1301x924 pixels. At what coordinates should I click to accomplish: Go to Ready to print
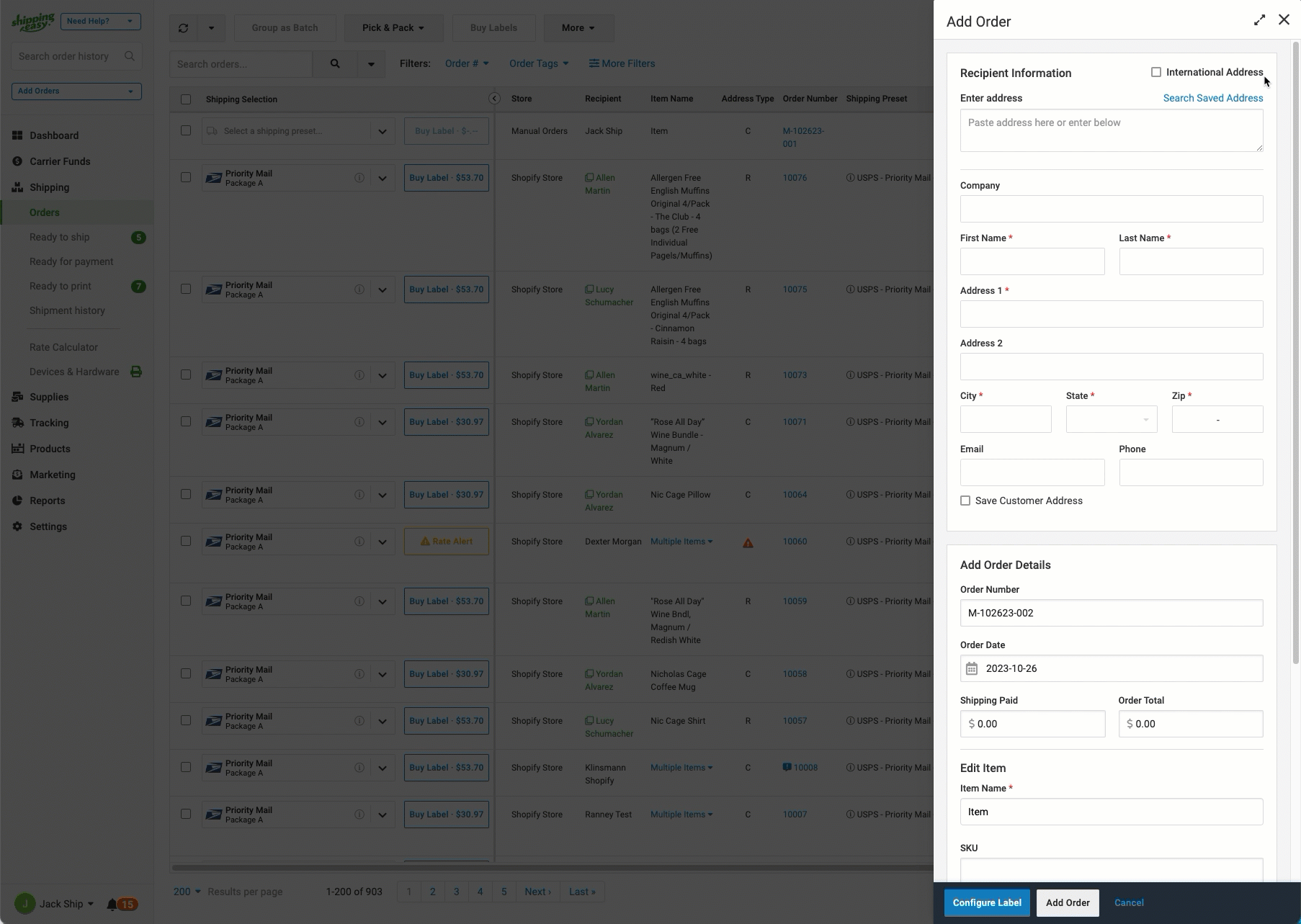pos(61,286)
